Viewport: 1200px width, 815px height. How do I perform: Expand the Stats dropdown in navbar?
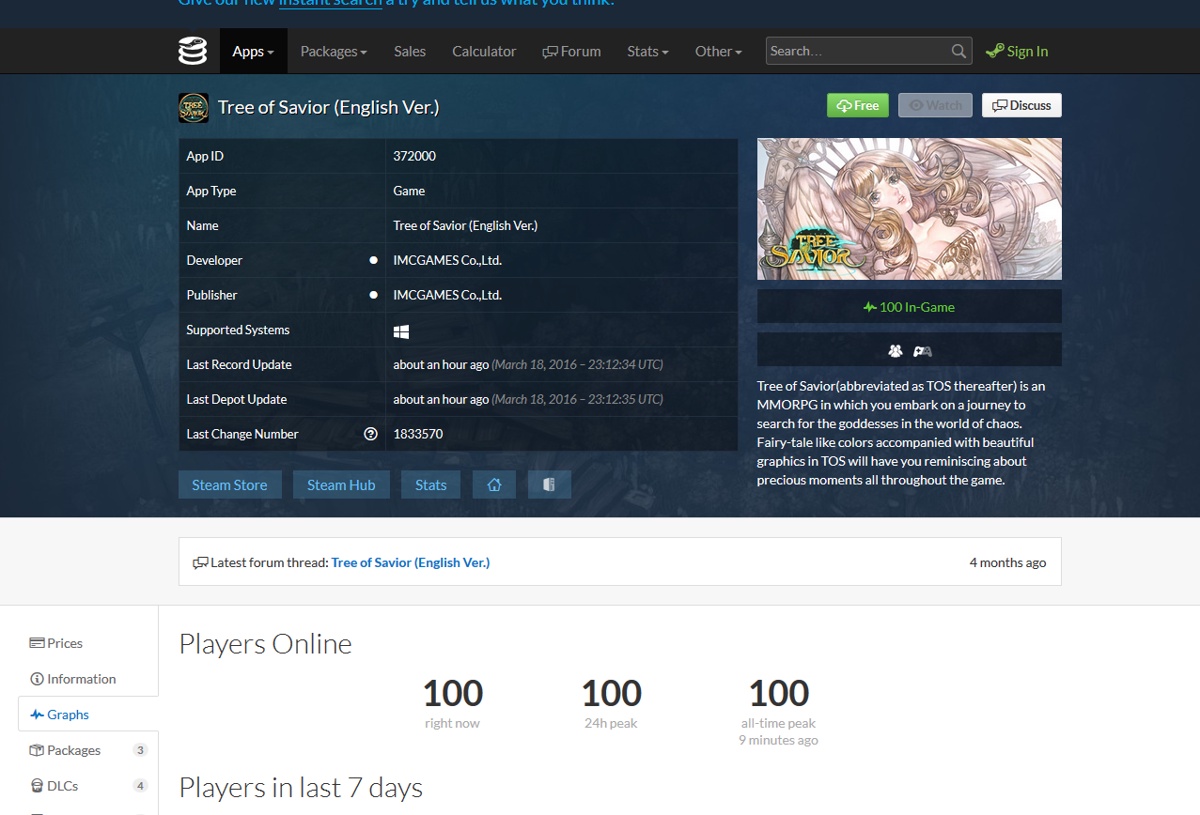648,51
